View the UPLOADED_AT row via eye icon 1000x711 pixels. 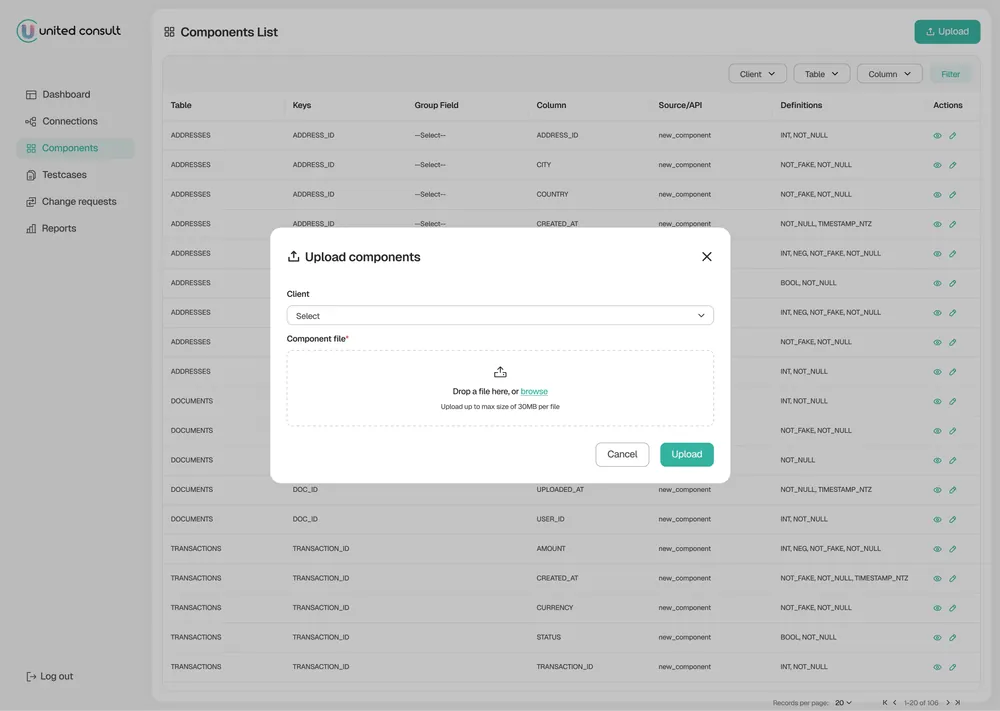937,490
